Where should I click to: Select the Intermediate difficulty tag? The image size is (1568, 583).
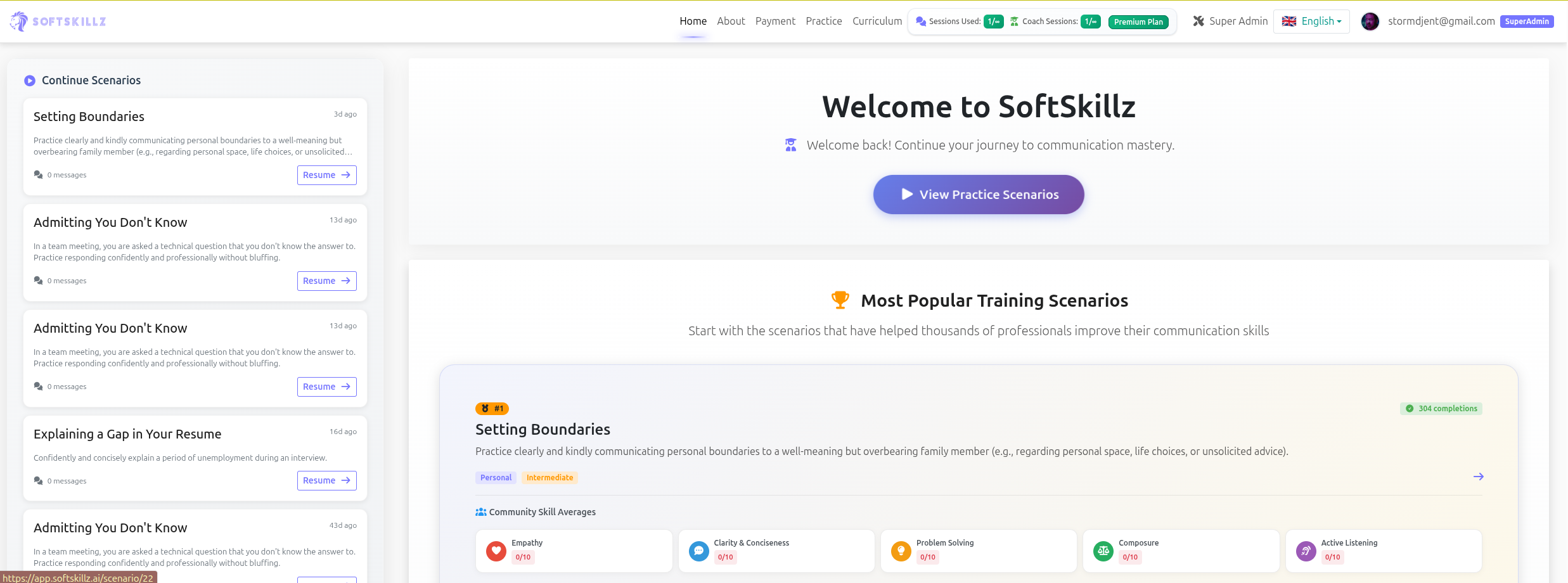coord(549,477)
